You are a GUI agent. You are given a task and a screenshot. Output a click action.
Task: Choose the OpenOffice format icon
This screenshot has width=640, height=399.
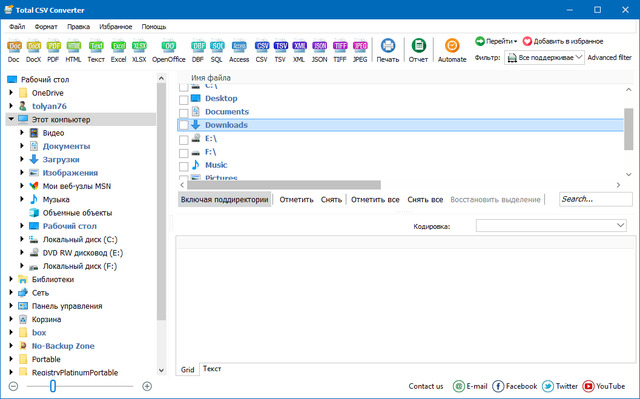[169, 46]
